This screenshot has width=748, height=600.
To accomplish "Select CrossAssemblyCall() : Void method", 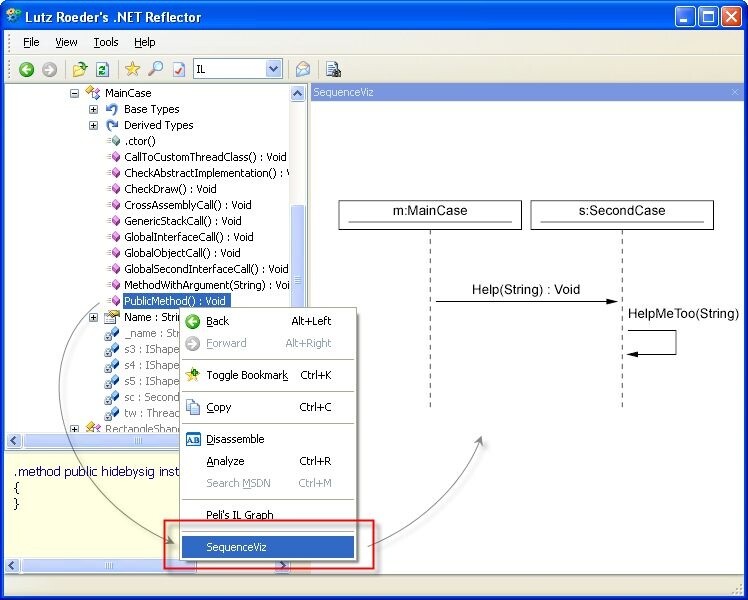I will click(x=187, y=205).
